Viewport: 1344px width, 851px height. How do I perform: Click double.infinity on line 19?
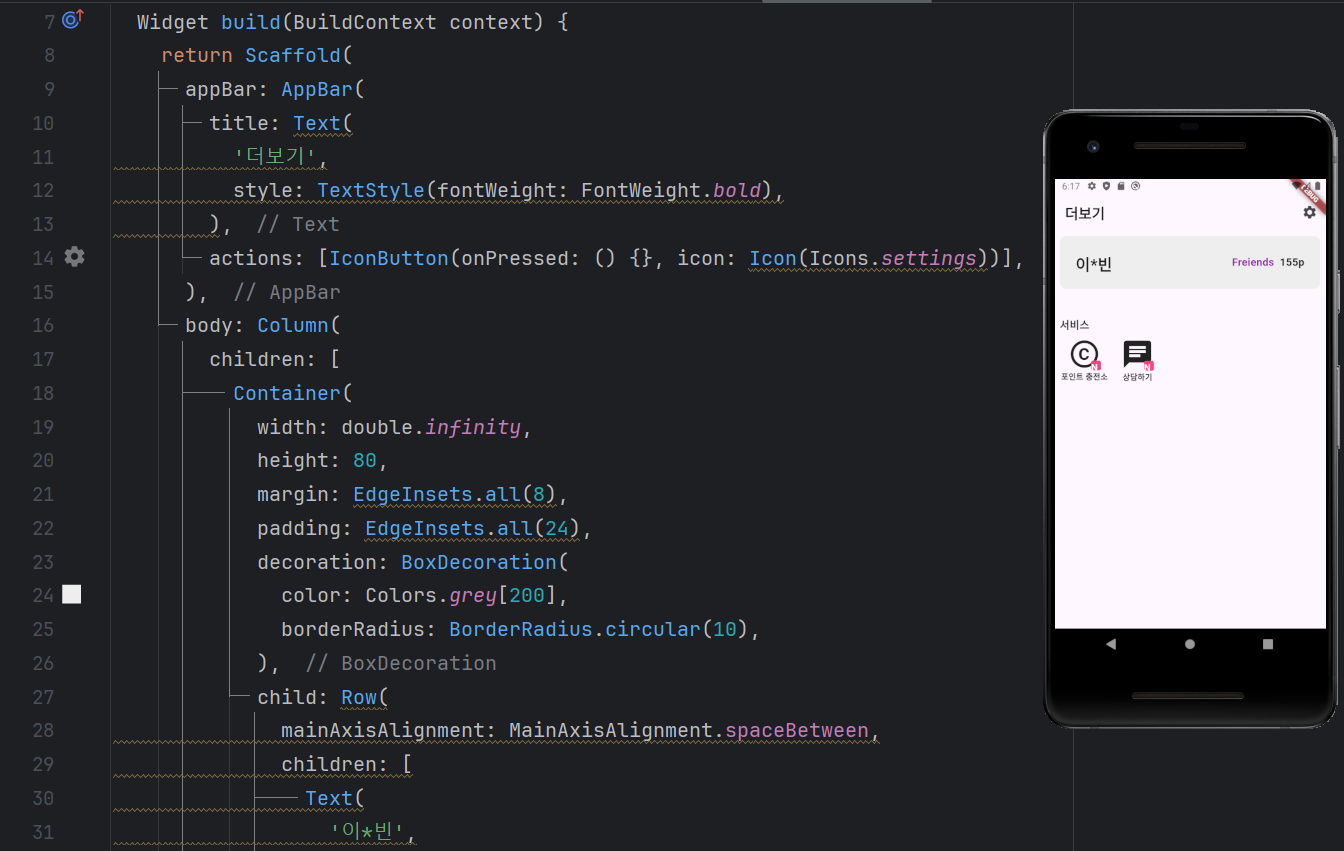(431, 427)
